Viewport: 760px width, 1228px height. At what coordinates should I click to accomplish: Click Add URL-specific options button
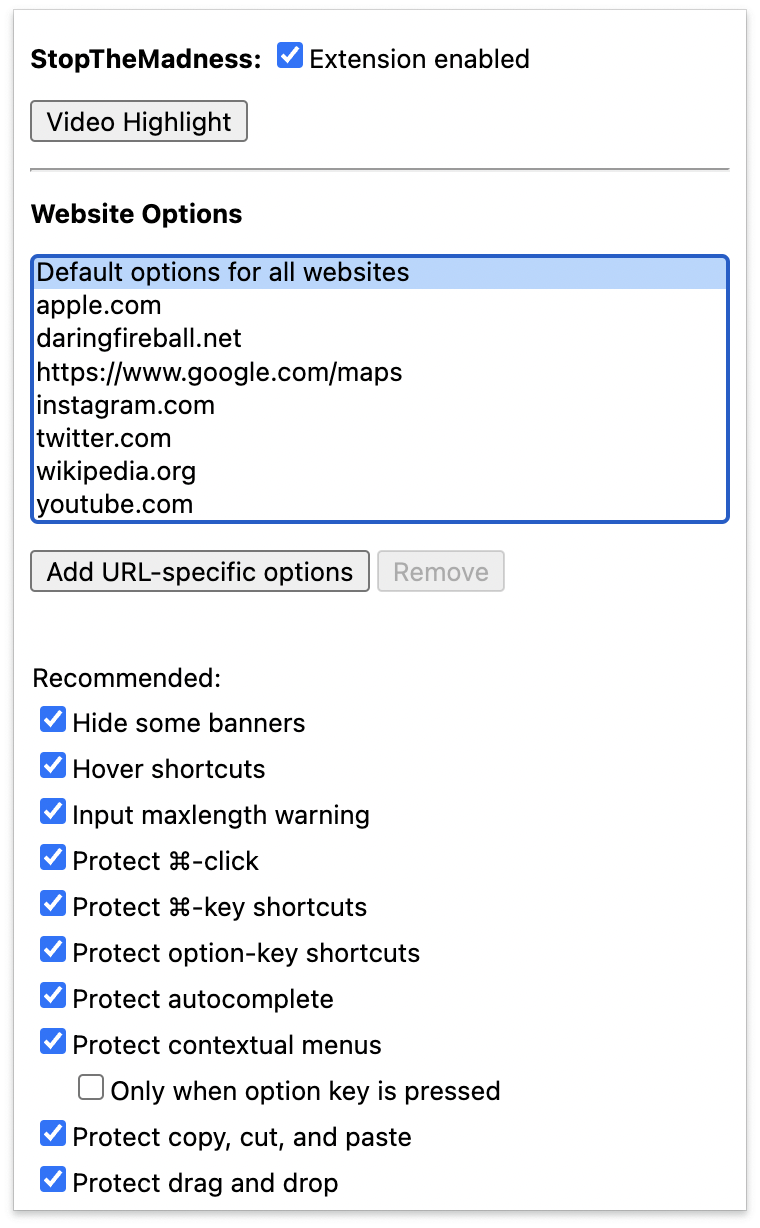[x=200, y=572]
